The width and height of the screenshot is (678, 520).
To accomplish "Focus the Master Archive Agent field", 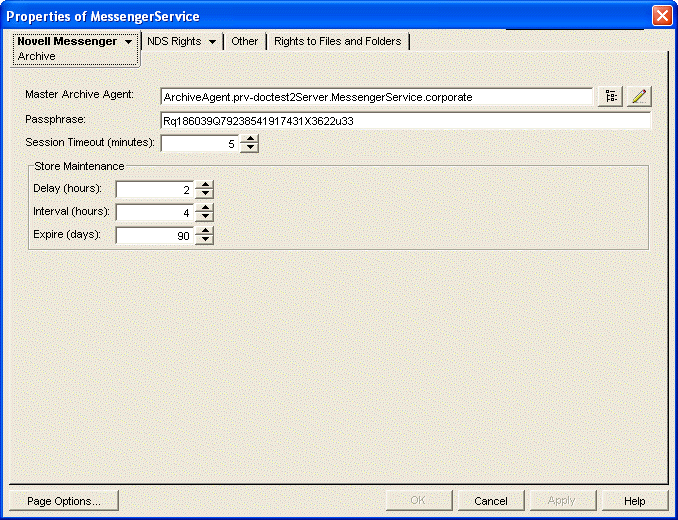I will (376, 97).
